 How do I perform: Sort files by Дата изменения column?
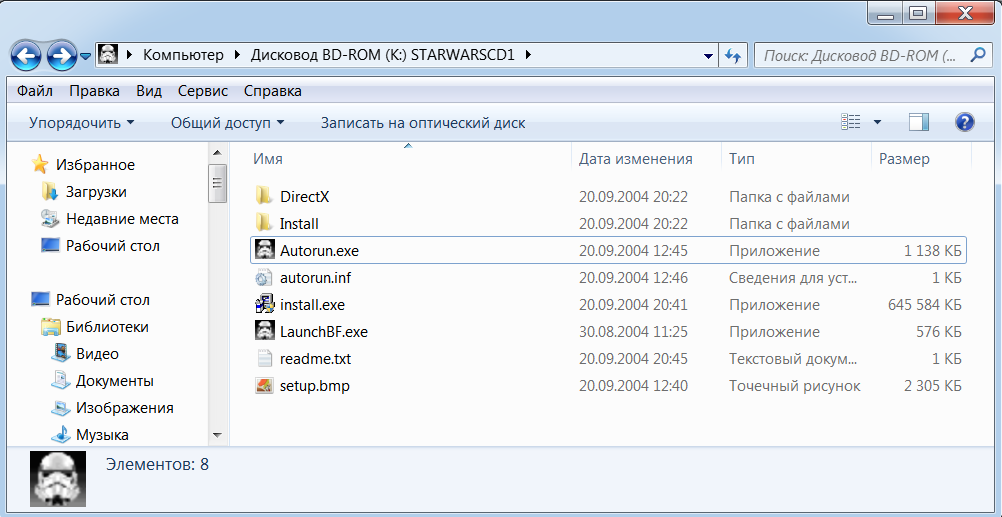[x=636, y=158]
